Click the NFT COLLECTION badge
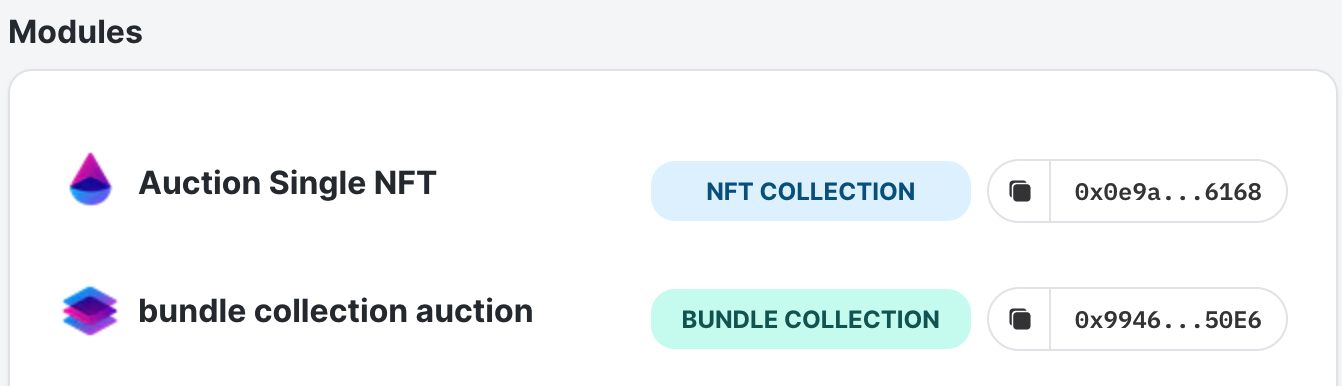Viewport: 1342px width, 386px height. pyautogui.click(x=811, y=190)
